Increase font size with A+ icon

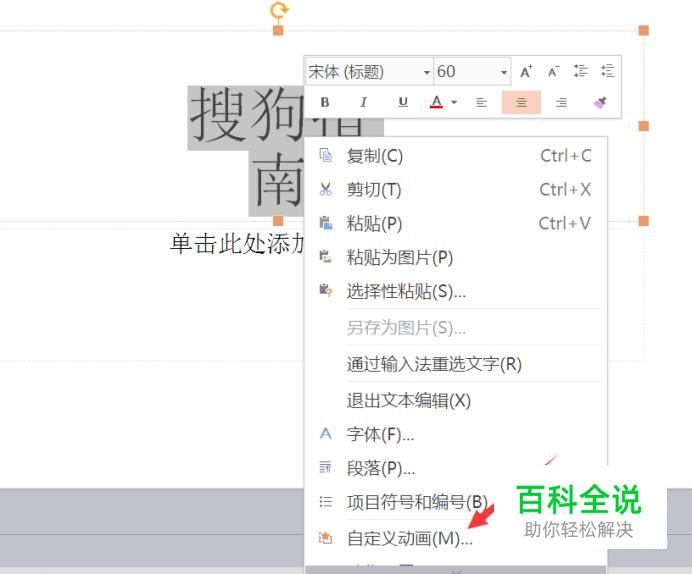(526, 71)
